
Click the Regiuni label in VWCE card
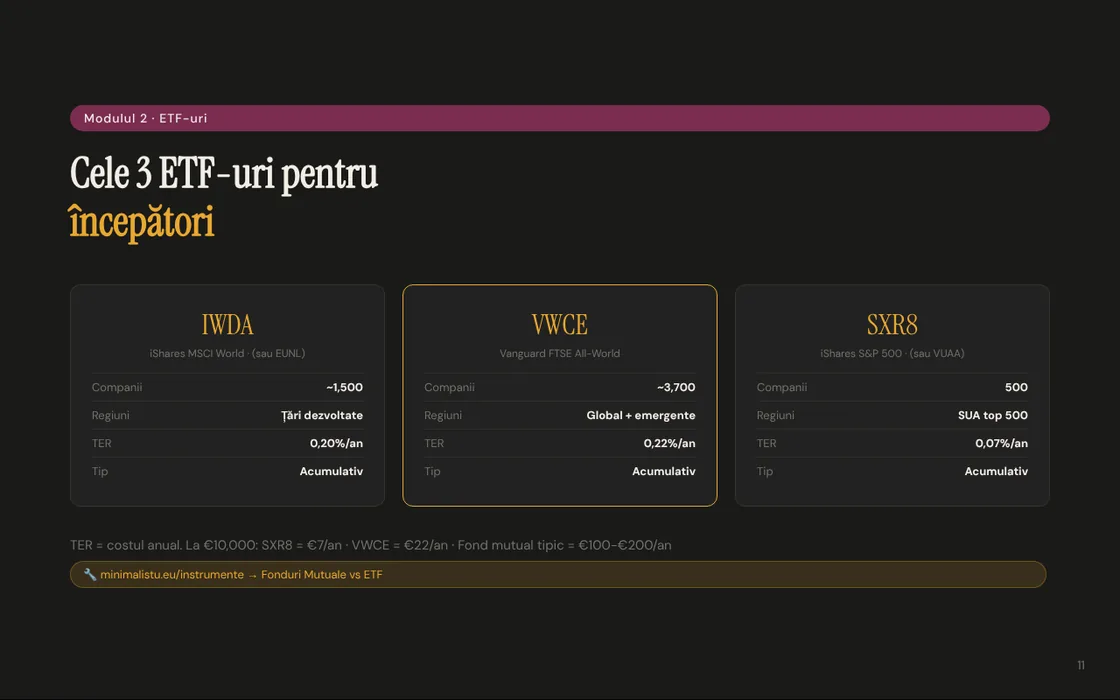coord(443,415)
